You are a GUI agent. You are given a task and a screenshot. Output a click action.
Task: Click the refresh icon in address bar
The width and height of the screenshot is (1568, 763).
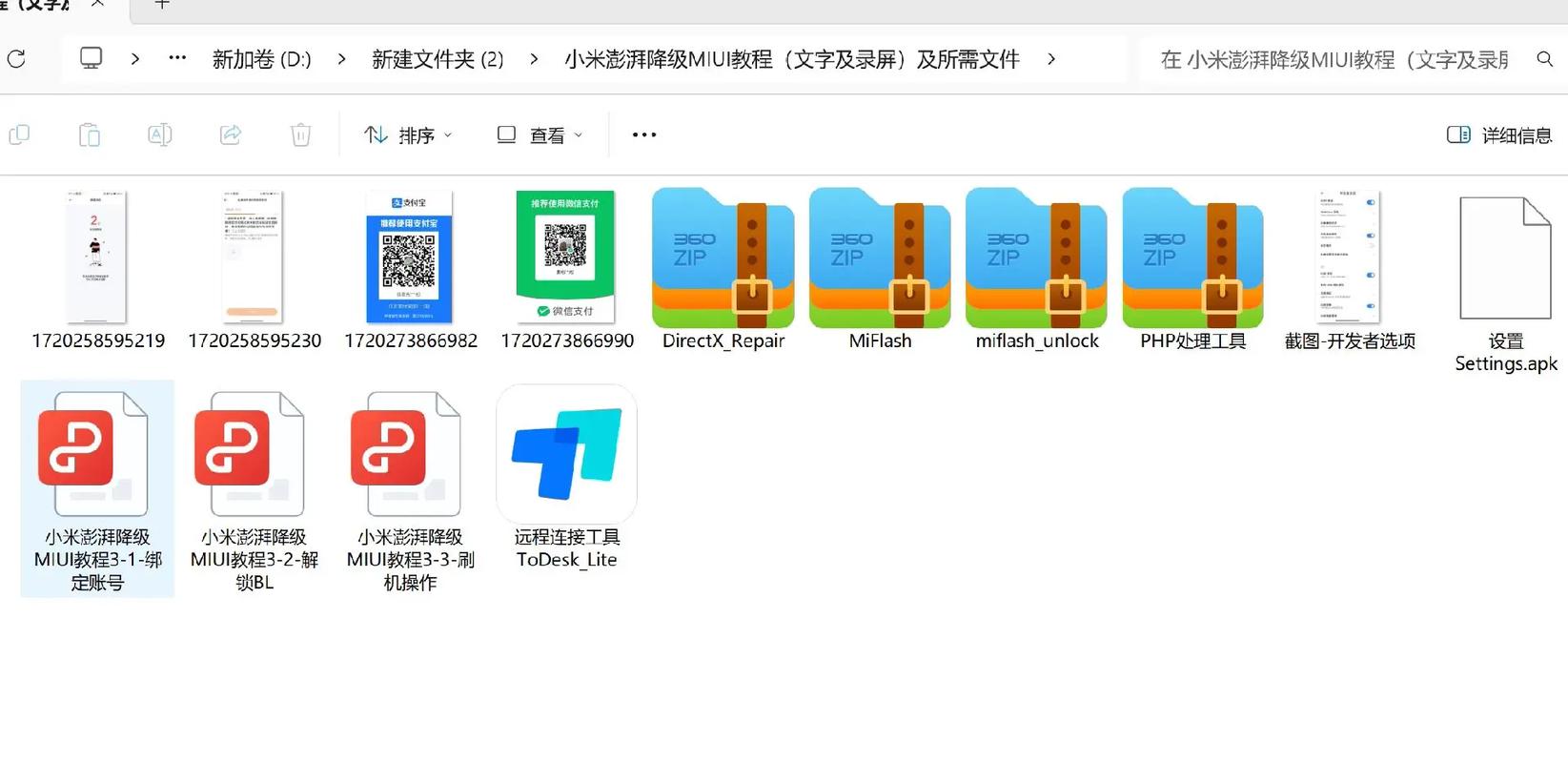pyautogui.click(x=16, y=59)
